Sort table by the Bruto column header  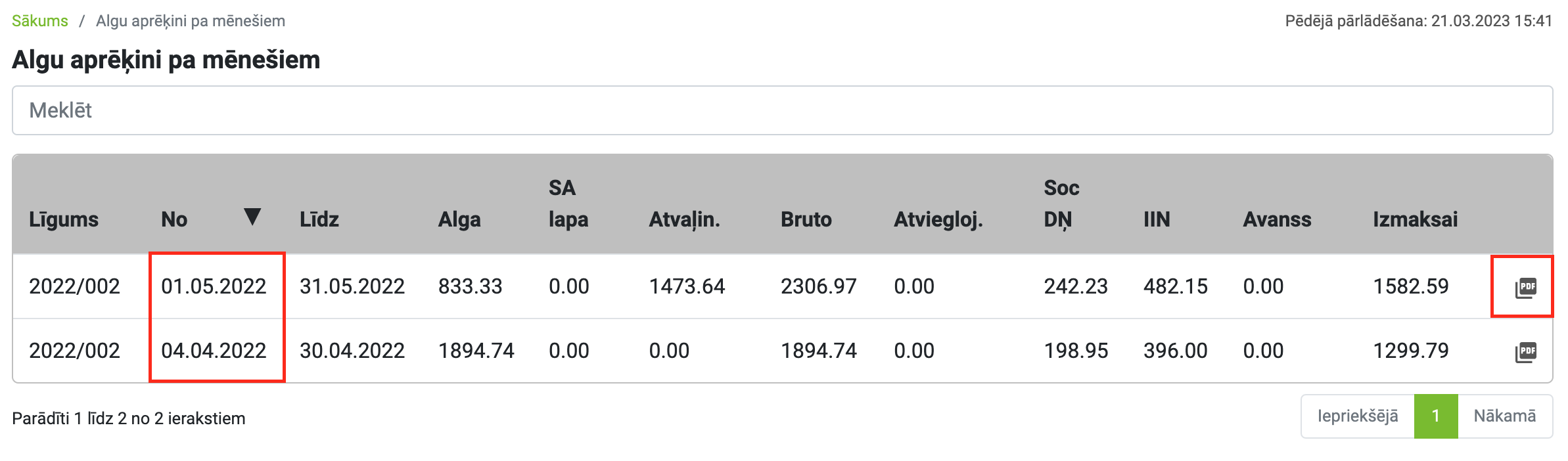[x=806, y=219]
